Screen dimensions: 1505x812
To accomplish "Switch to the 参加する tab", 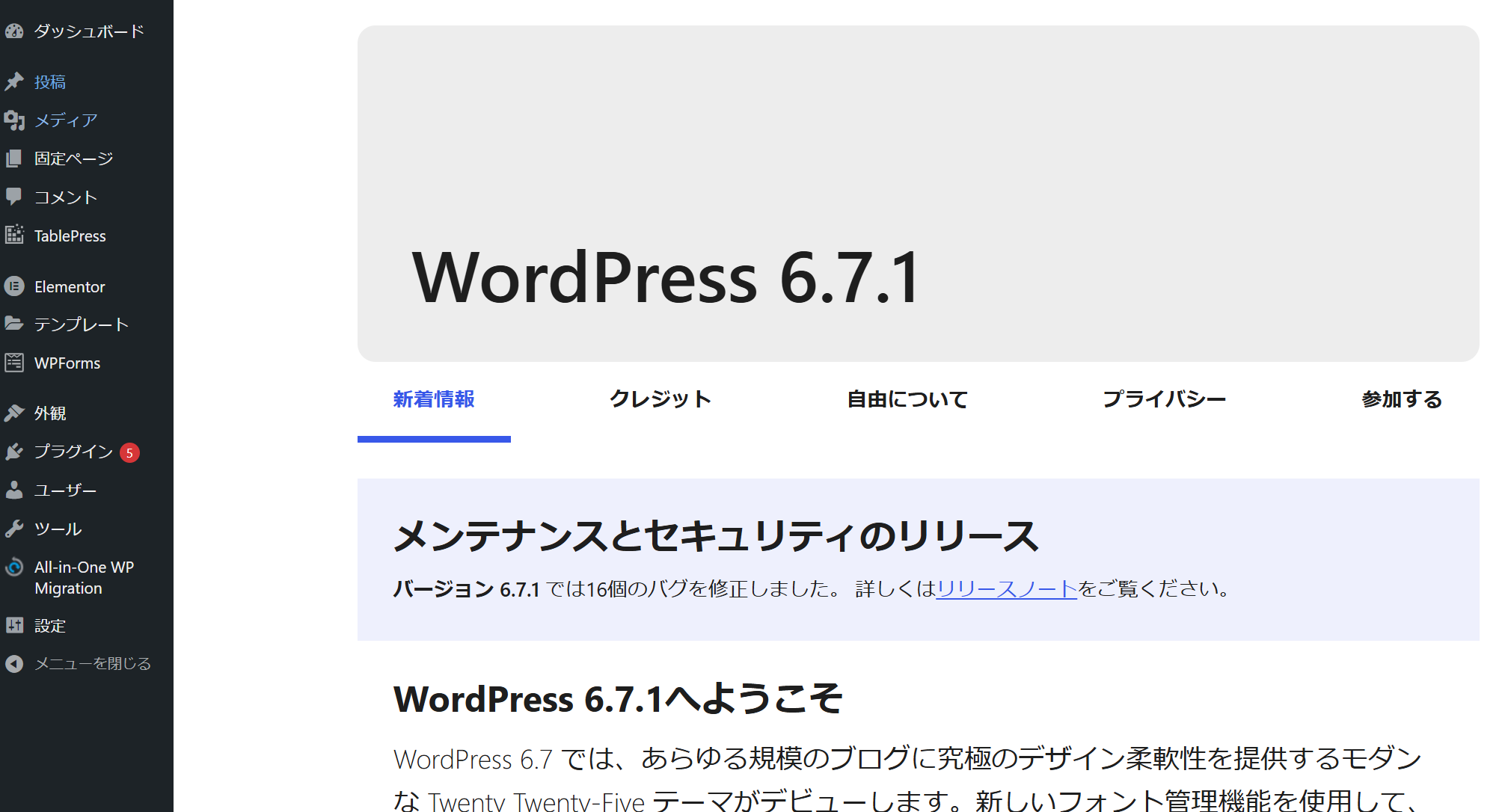I will 1402,399.
